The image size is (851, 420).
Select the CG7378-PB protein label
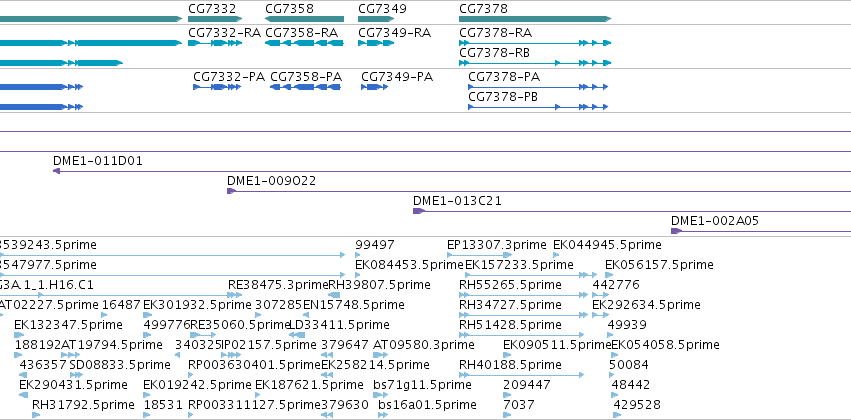tap(503, 97)
